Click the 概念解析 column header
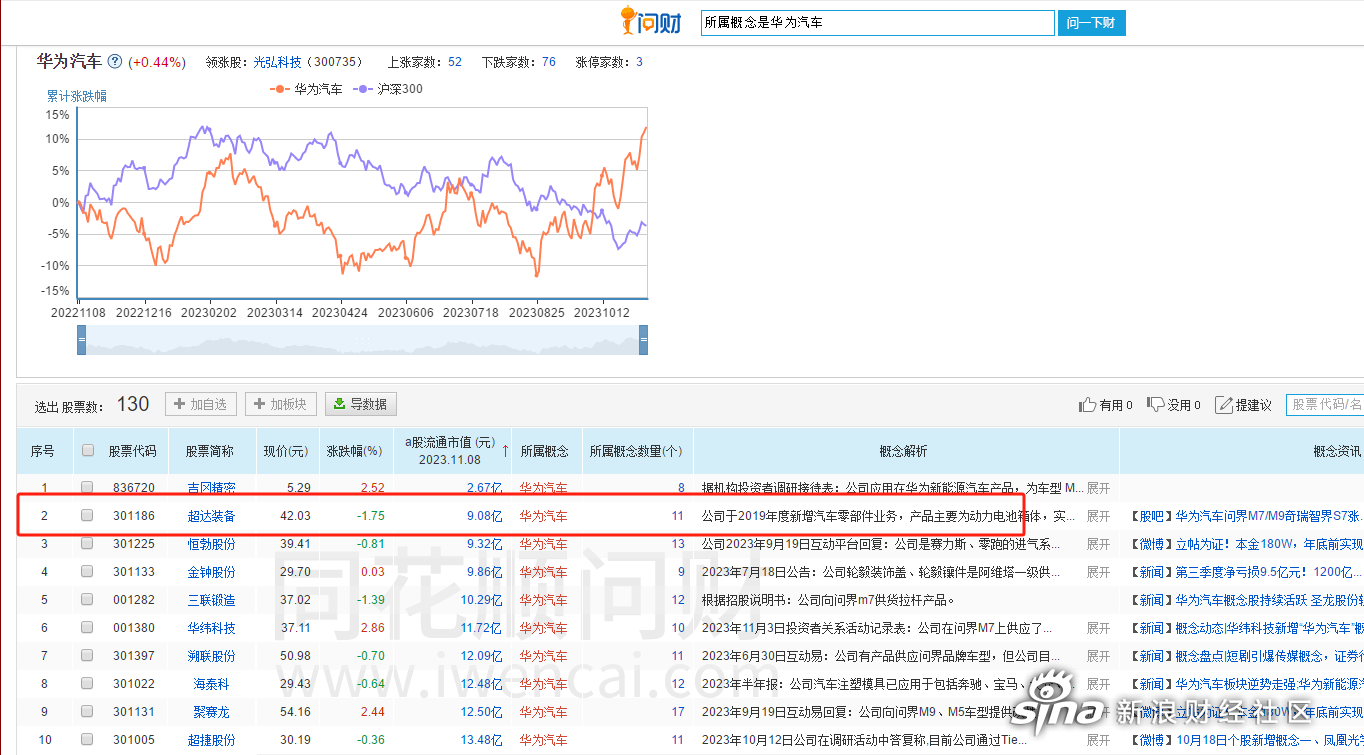 point(904,451)
